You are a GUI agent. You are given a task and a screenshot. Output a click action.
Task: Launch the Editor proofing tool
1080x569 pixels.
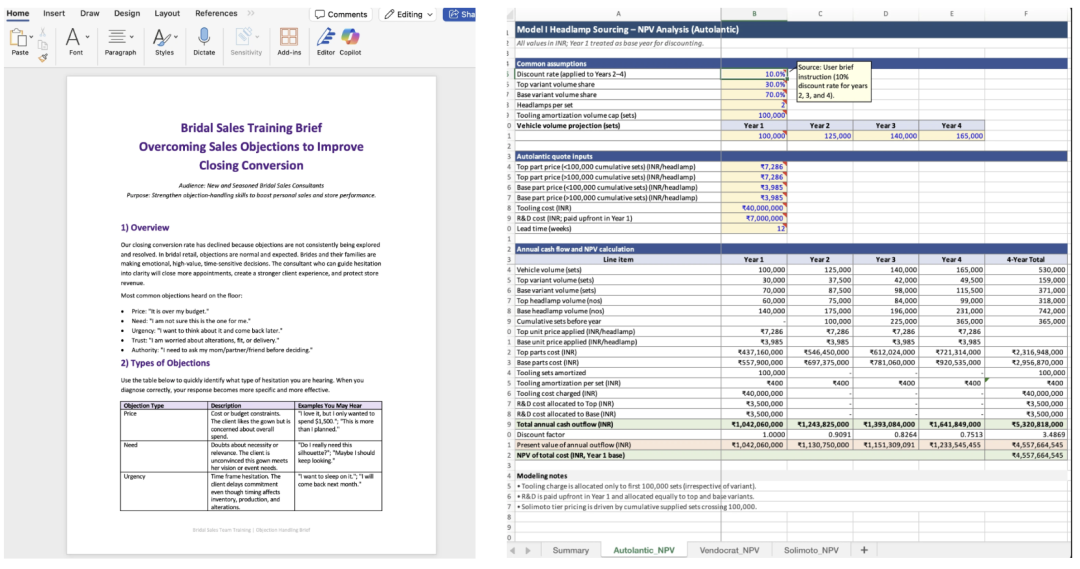[x=326, y=38]
